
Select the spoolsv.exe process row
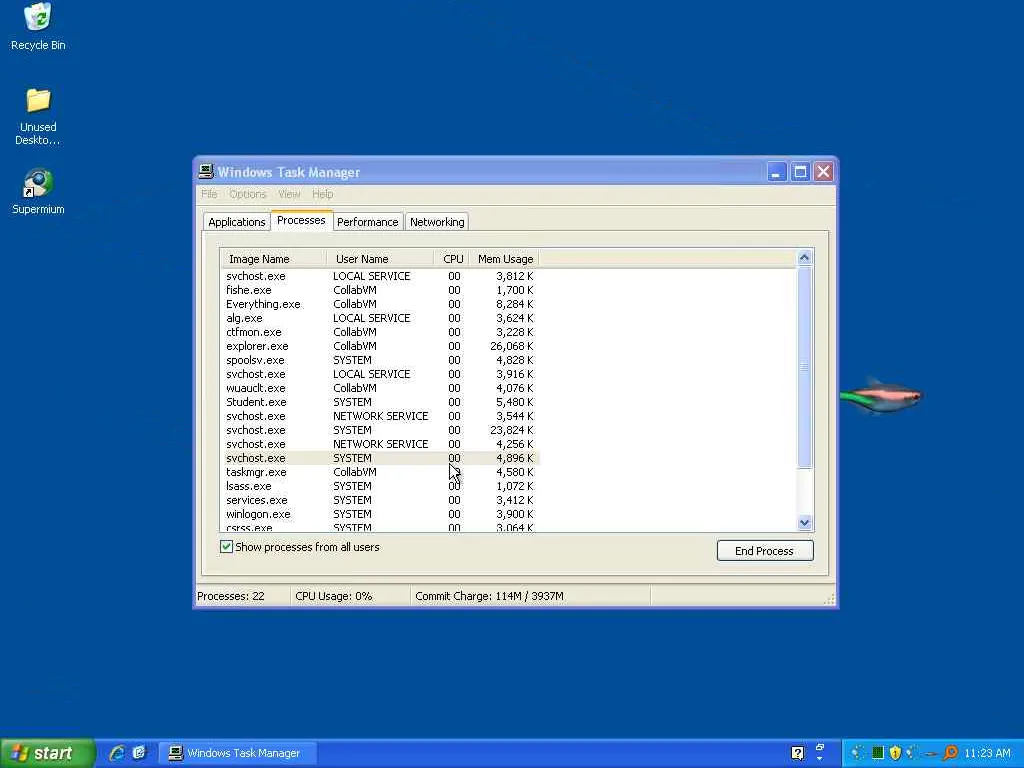pos(380,360)
